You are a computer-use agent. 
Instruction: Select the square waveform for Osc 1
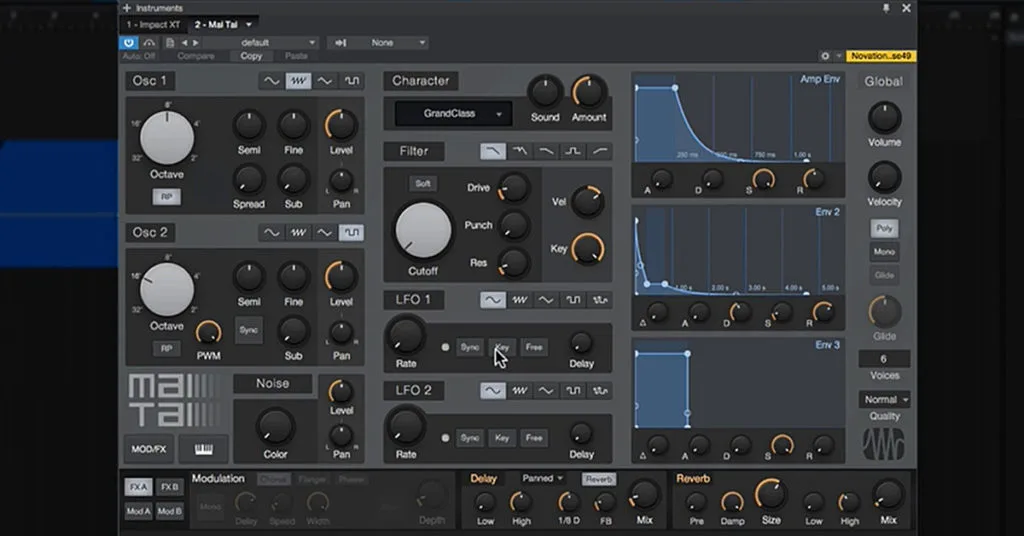(x=351, y=81)
